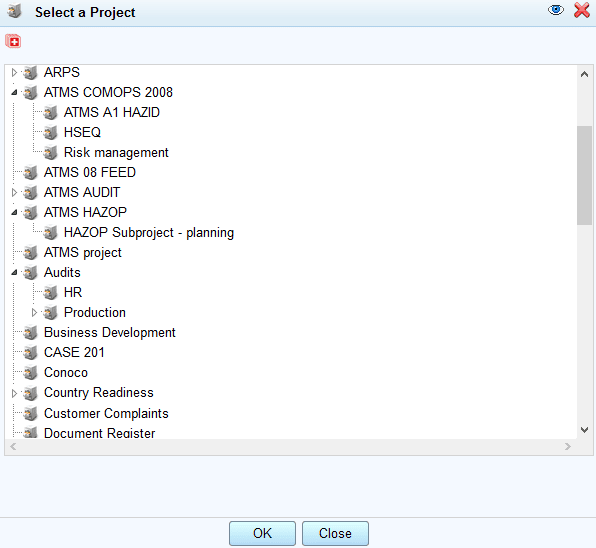Viewport: 596px width, 548px height.
Task: Expand the ARPS tree node
Action: 14,72
